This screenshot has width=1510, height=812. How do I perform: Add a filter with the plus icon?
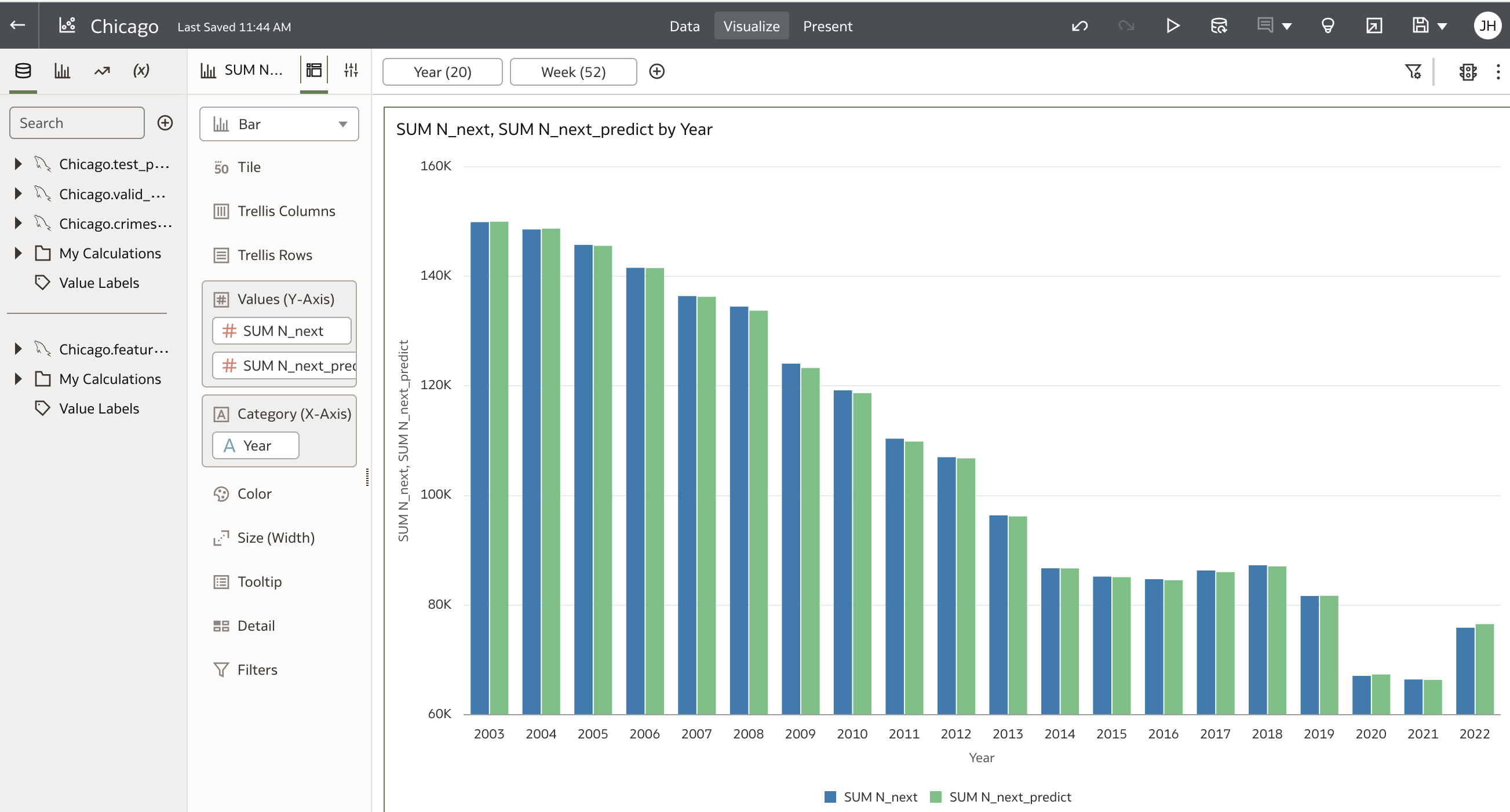point(656,71)
